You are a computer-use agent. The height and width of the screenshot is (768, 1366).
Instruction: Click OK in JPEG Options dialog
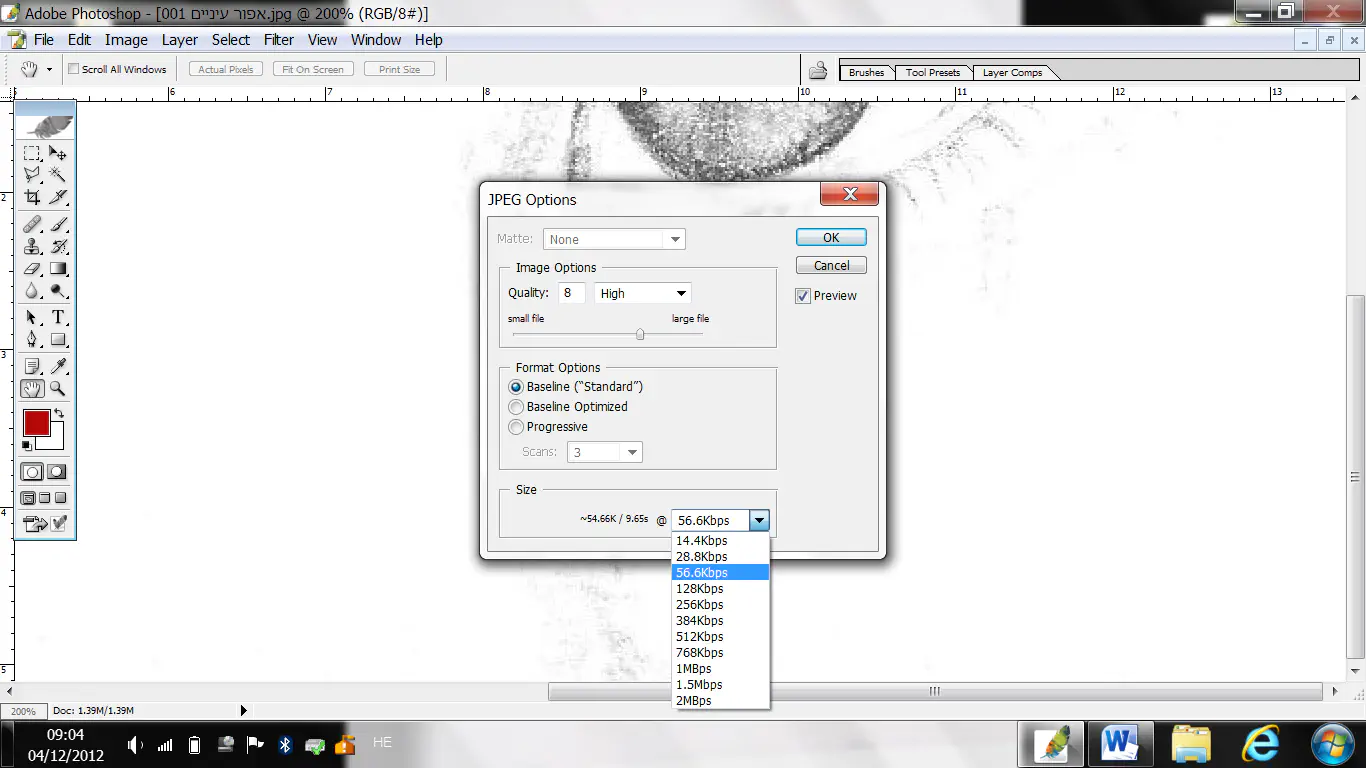pyautogui.click(x=831, y=238)
